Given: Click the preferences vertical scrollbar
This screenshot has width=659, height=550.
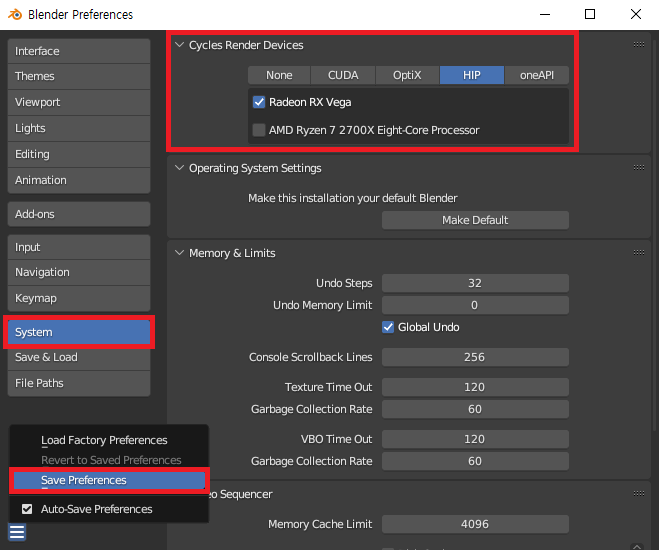Looking at the screenshot, I should pyautogui.click(x=654, y=235).
